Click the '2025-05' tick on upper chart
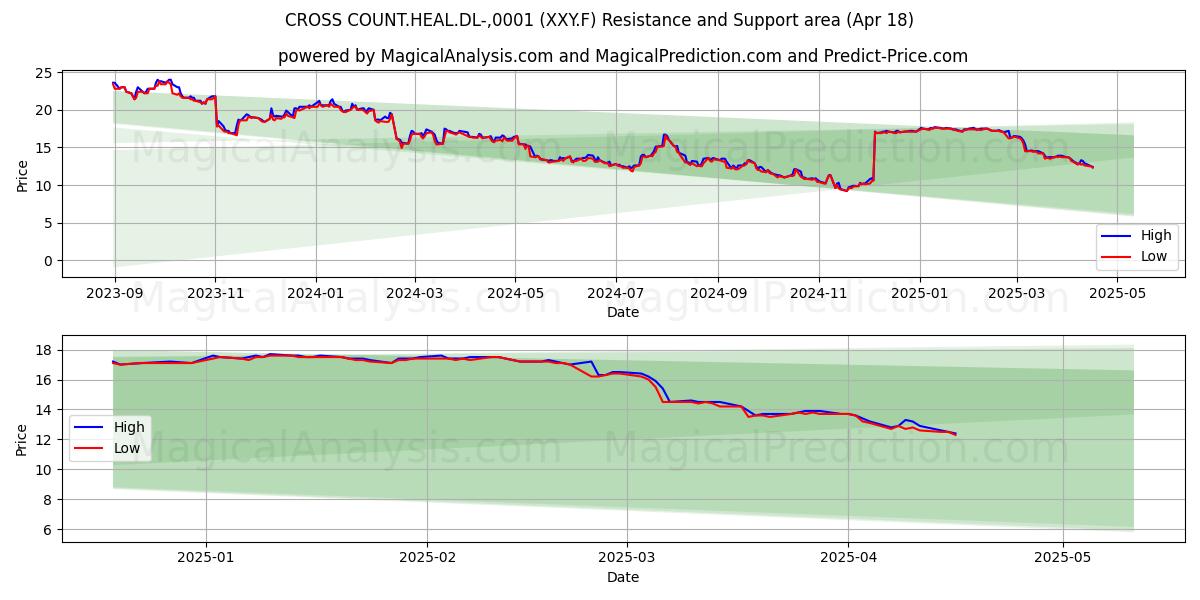 point(1116,293)
